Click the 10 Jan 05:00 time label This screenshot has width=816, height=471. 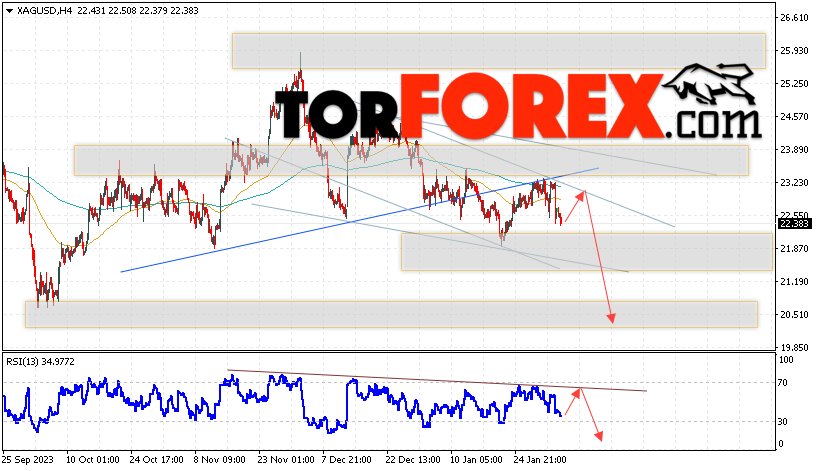[x=477, y=460]
